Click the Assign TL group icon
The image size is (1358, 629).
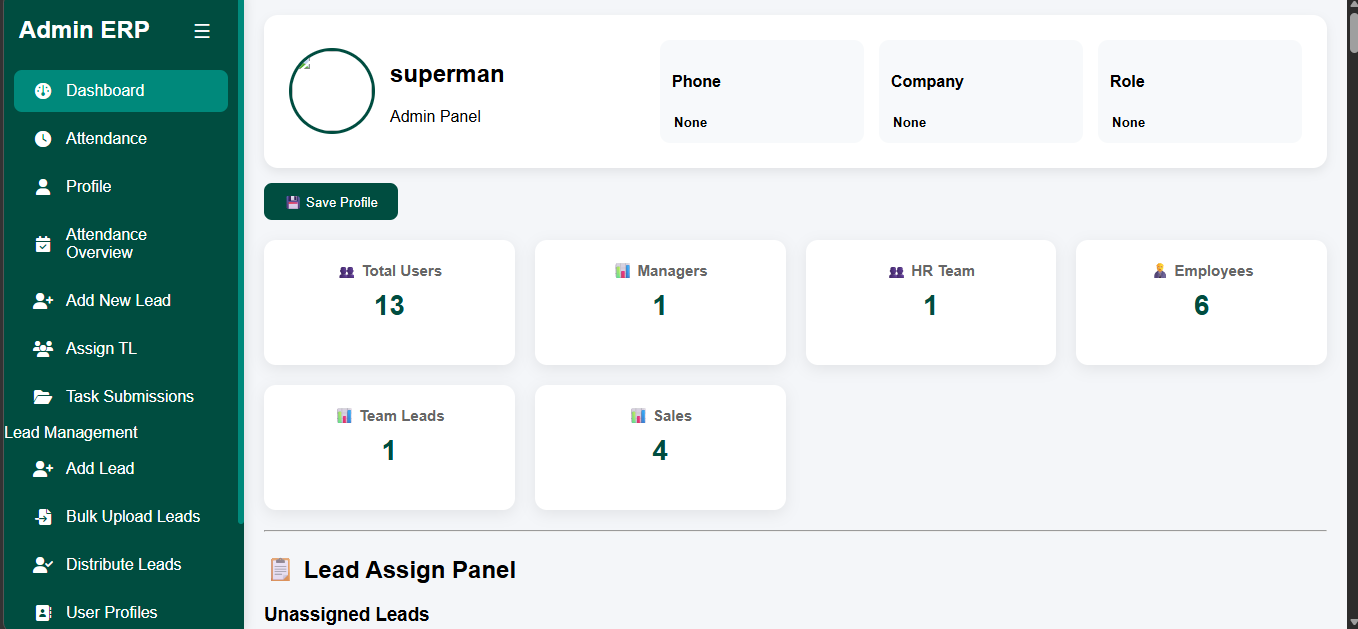coord(42,348)
